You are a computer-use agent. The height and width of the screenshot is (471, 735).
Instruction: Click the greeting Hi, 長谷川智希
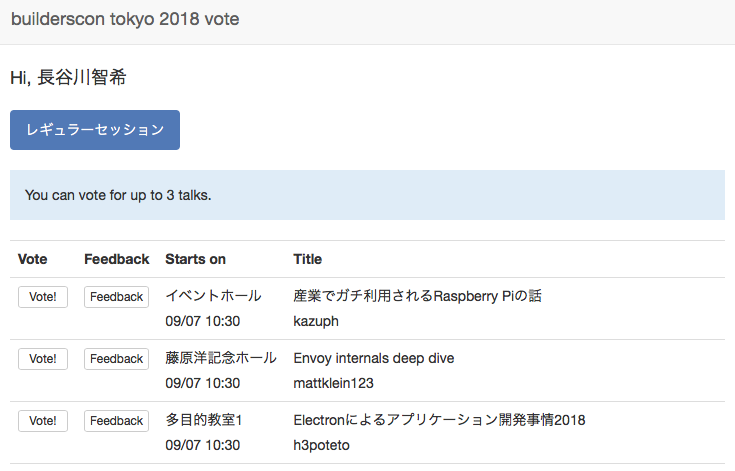point(68,77)
